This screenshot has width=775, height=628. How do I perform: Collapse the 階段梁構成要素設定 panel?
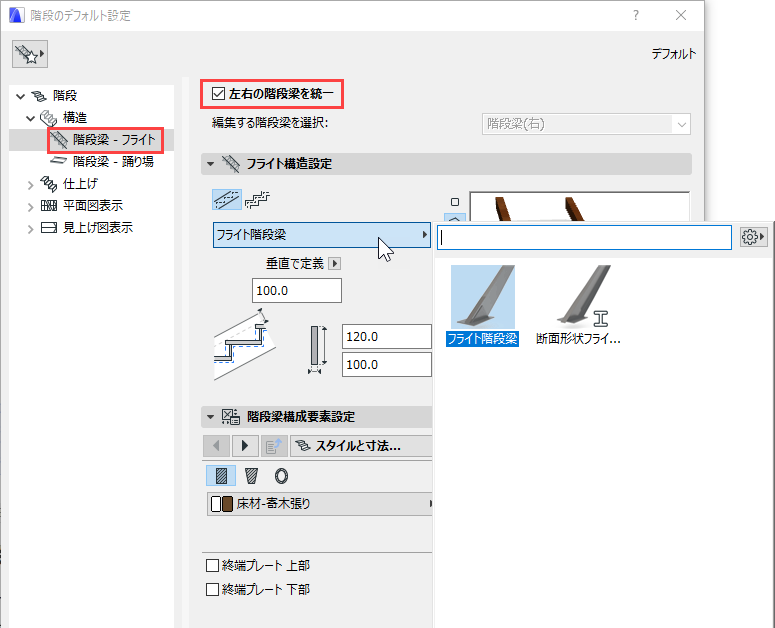pos(211,417)
